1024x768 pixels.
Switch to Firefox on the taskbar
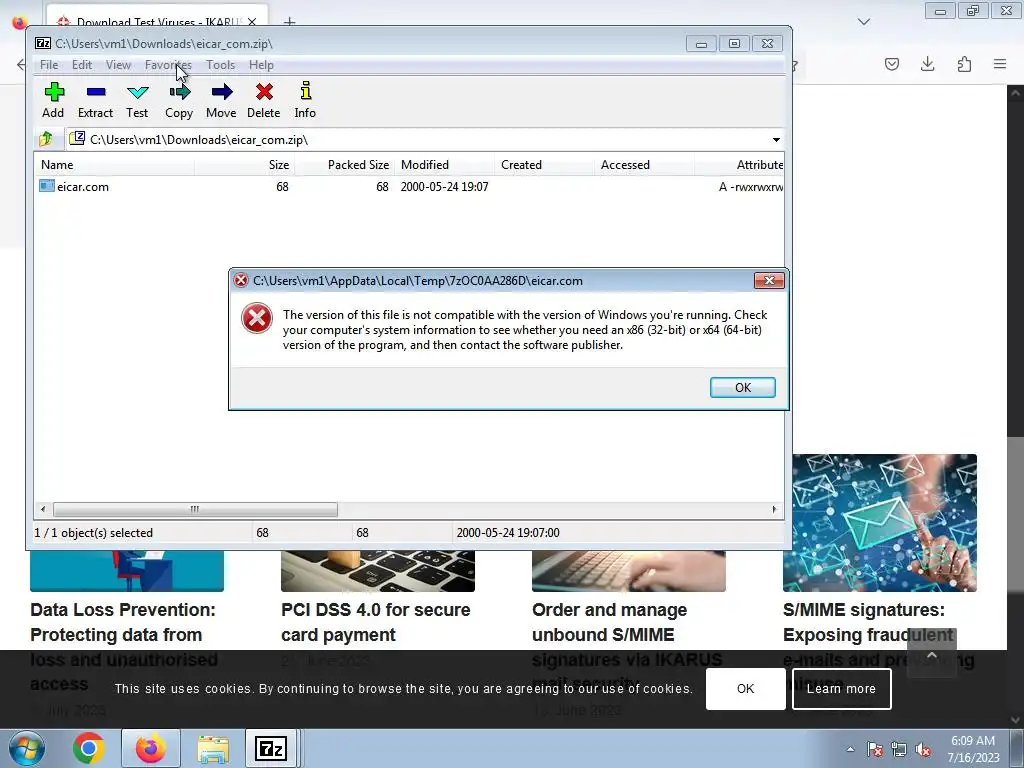click(x=150, y=748)
